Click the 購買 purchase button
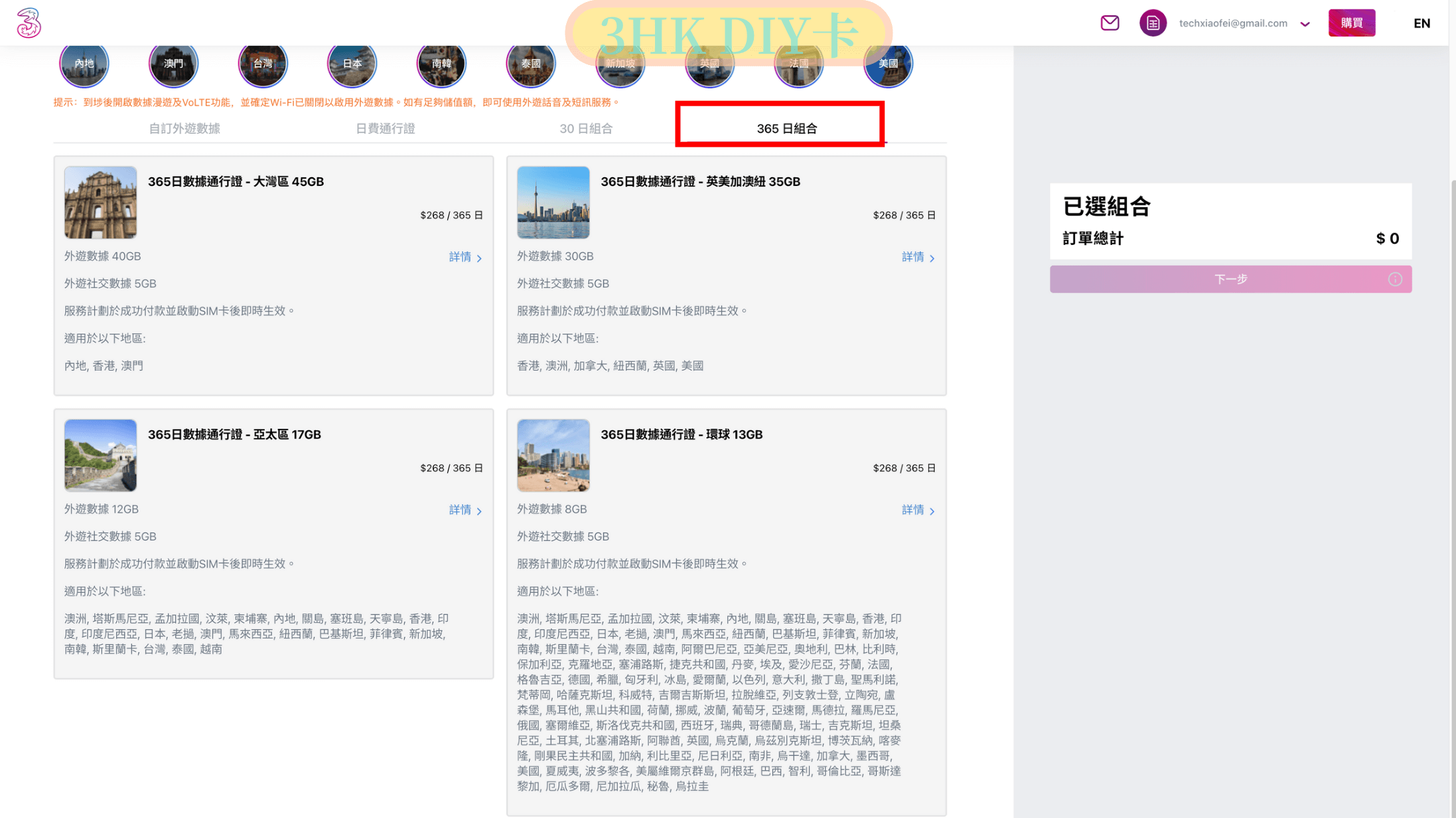Viewport: 1456px width, 818px height. [1351, 23]
